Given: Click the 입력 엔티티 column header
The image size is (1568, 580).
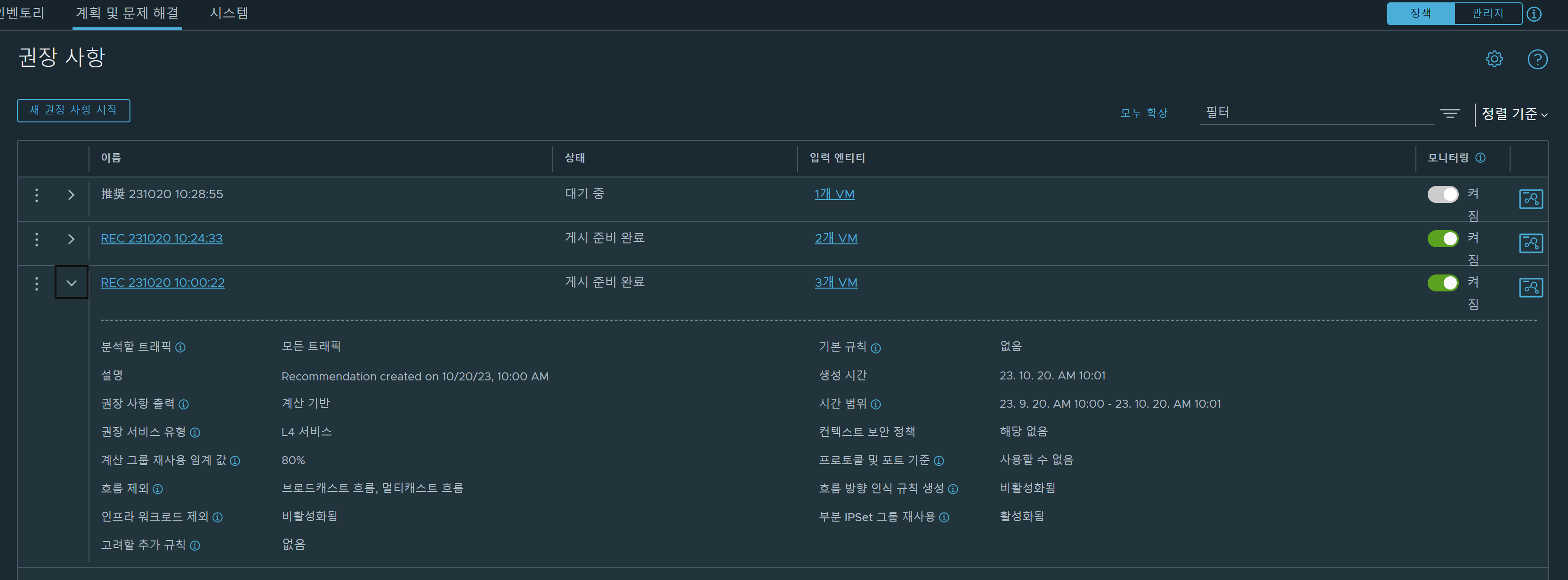Looking at the screenshot, I should tap(837, 158).
